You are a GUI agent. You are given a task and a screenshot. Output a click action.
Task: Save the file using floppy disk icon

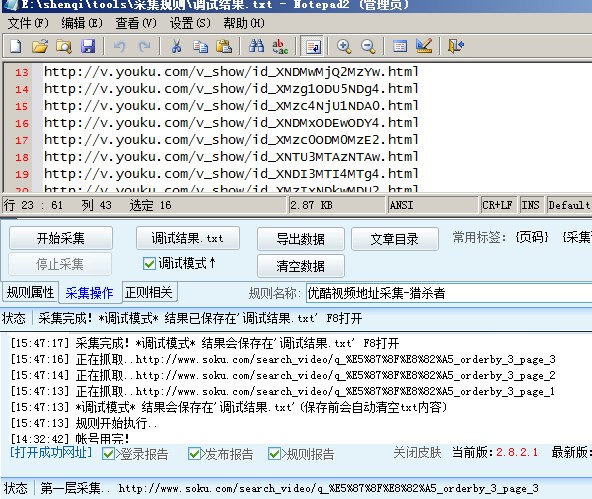[x=88, y=46]
